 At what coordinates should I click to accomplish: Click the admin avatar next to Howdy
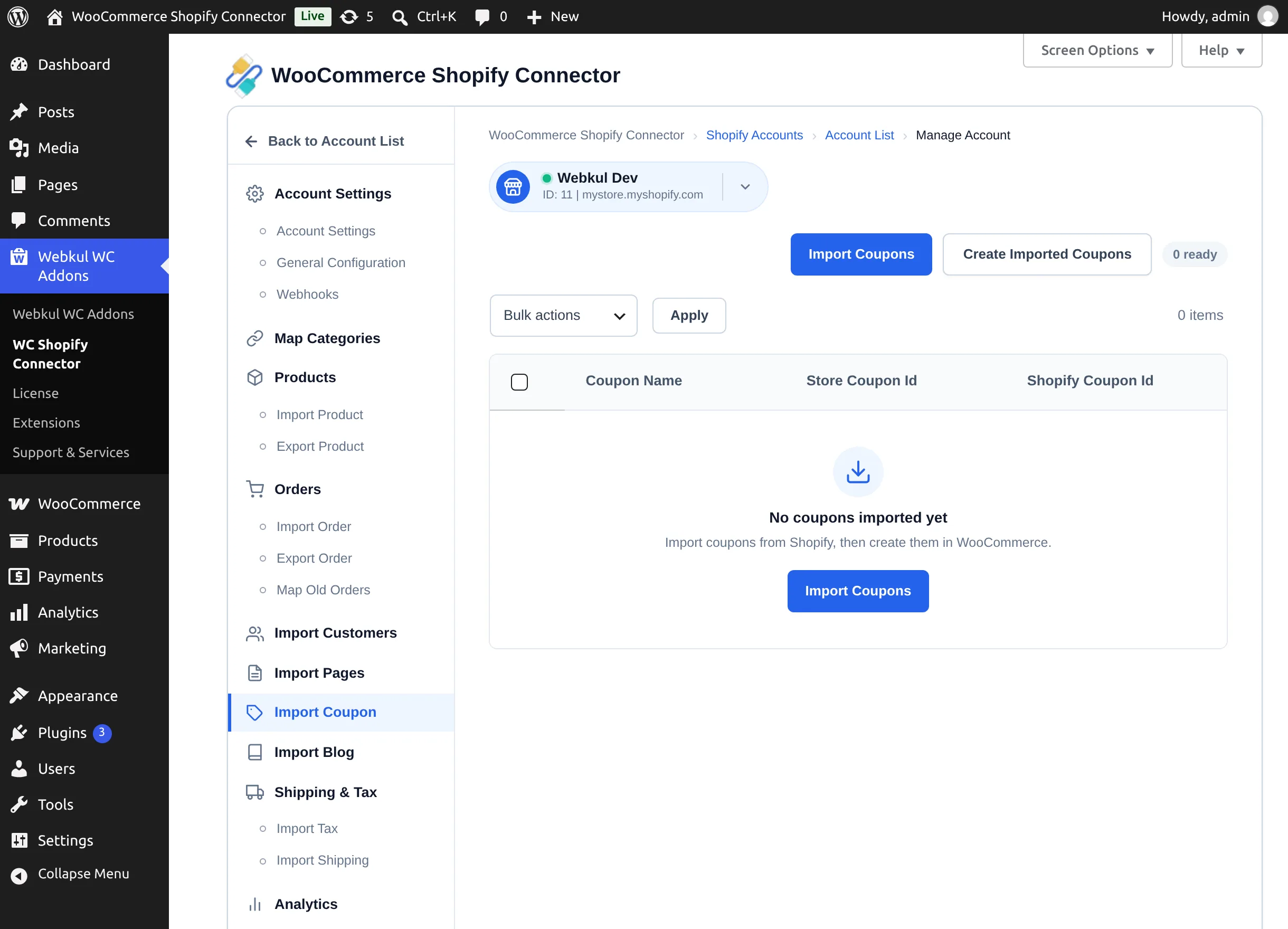(x=1267, y=16)
